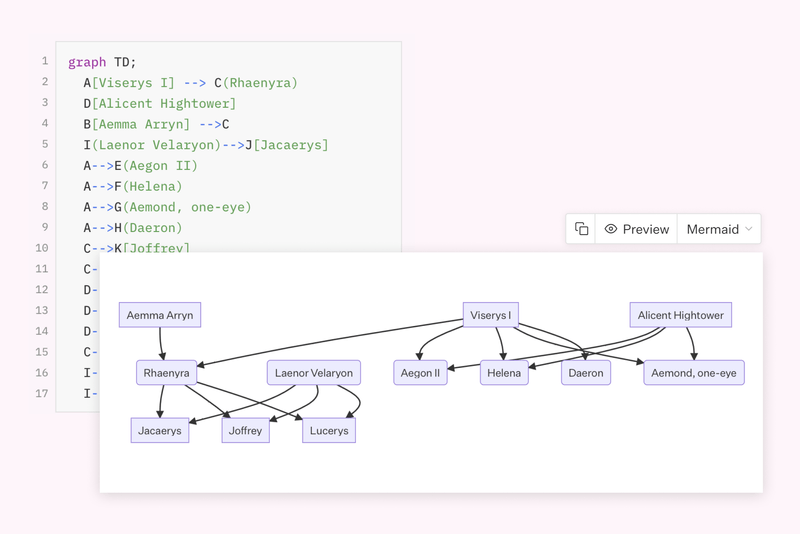Viewport: 800px width, 534px height.
Task: Click code line 1 'graph TD;'
Action: click(x=102, y=62)
